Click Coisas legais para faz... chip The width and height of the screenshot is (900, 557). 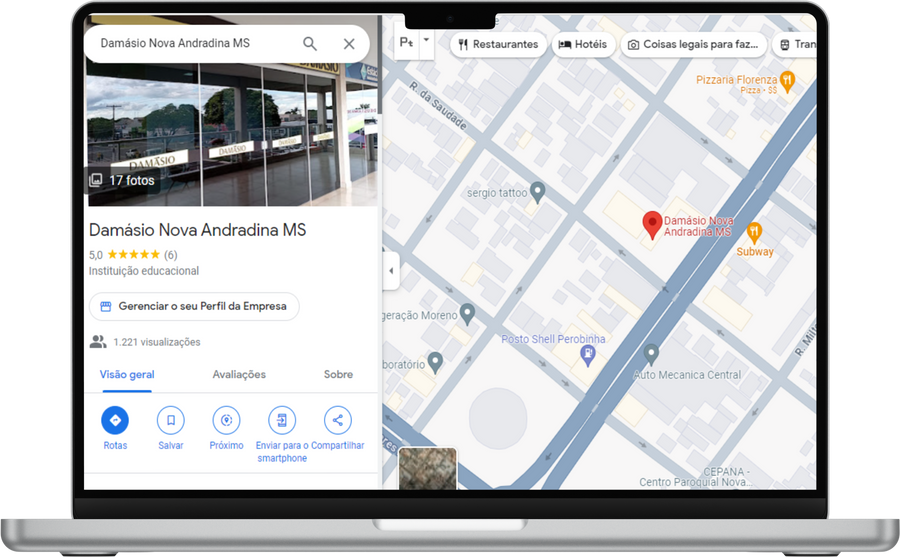(693, 44)
